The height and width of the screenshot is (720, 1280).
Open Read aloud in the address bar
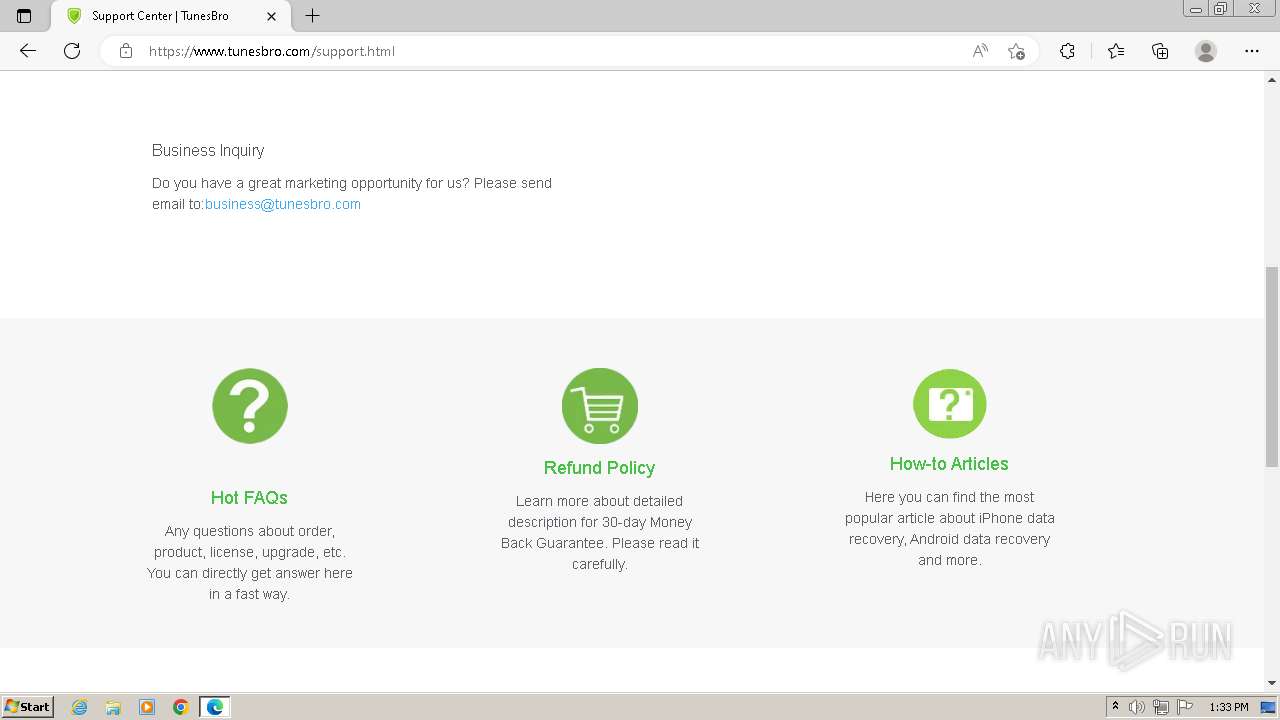pyautogui.click(x=980, y=51)
